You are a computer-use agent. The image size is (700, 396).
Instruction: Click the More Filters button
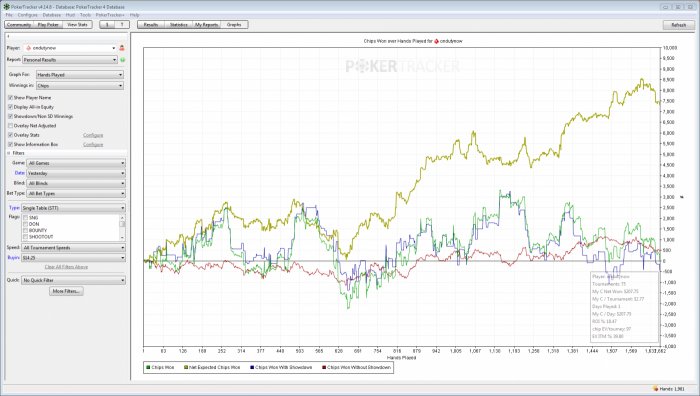point(66,291)
